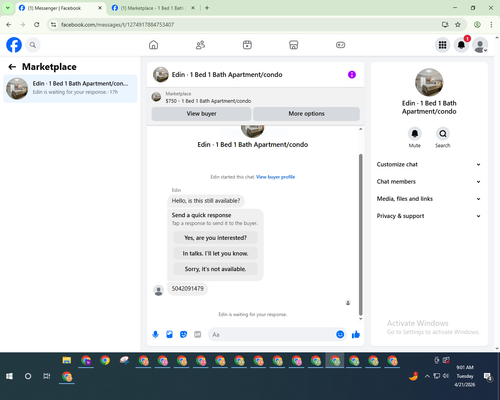Screen dimensions: 500x400
Task: Expand Customize chat section
Action: point(429,164)
